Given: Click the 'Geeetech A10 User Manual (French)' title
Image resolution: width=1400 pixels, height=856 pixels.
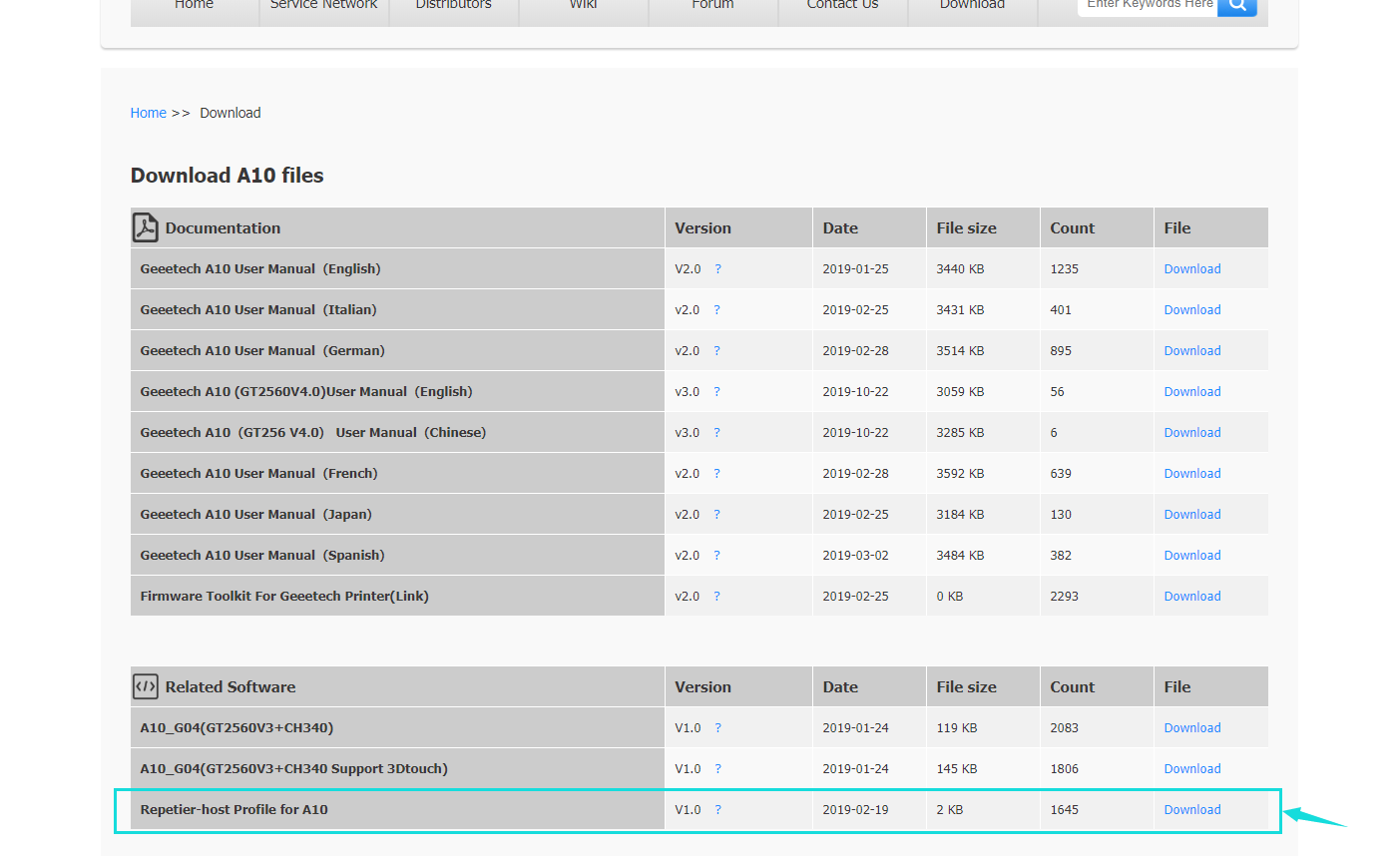Looking at the screenshot, I should 259,474.
